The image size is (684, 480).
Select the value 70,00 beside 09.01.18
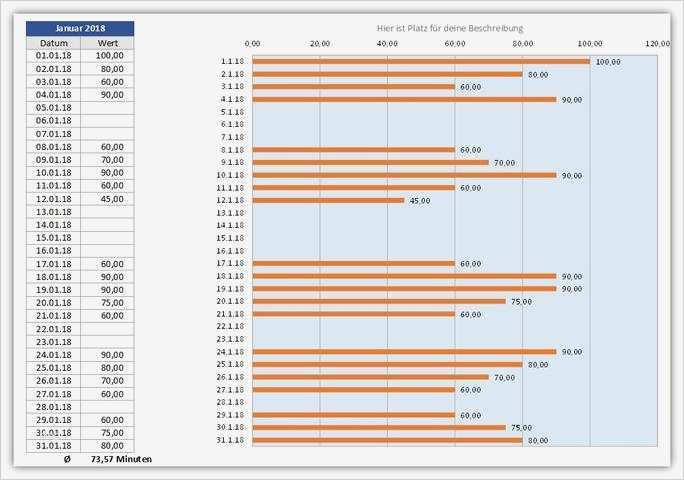click(108, 160)
